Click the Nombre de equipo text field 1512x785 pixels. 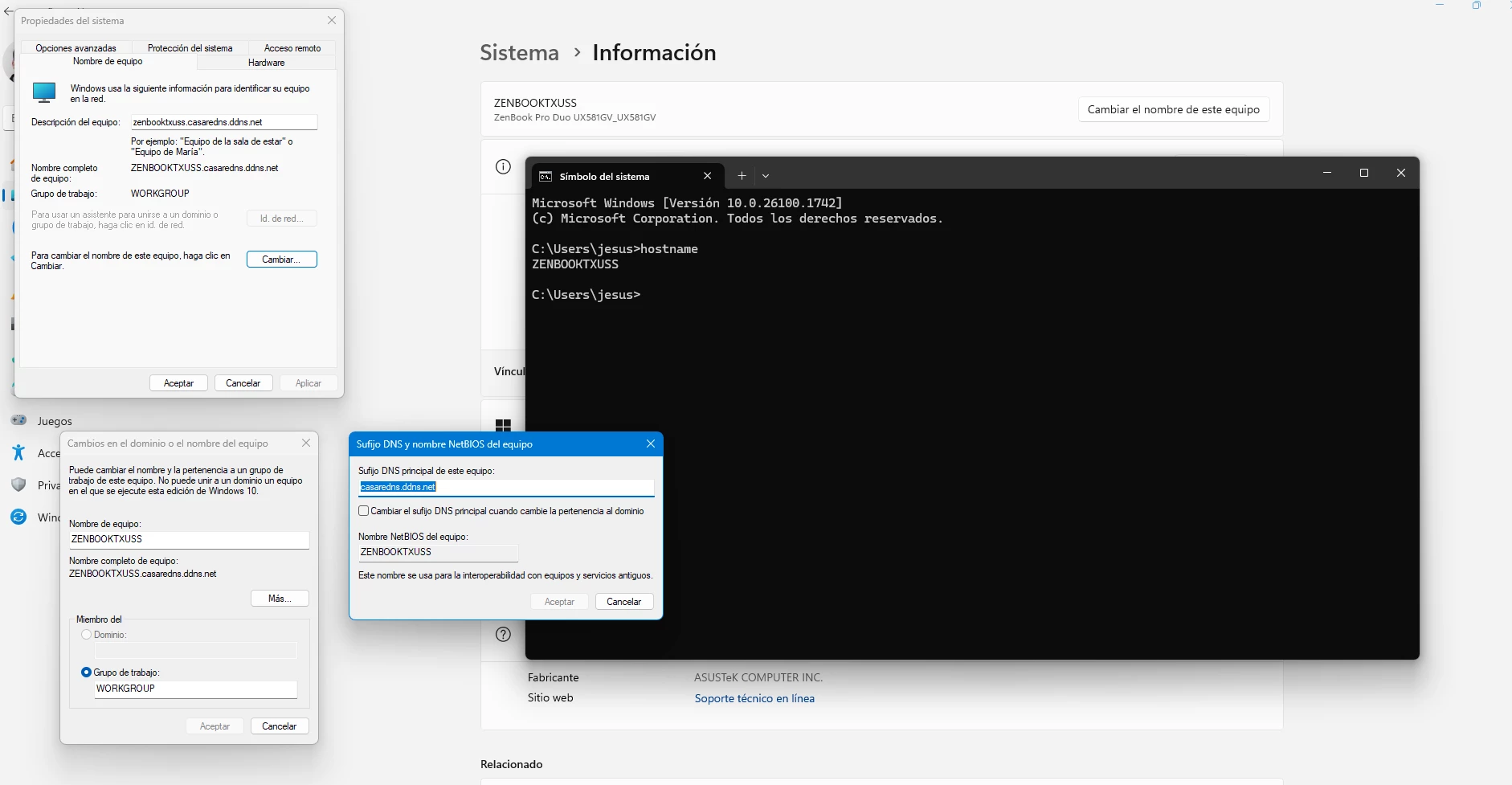[189, 539]
